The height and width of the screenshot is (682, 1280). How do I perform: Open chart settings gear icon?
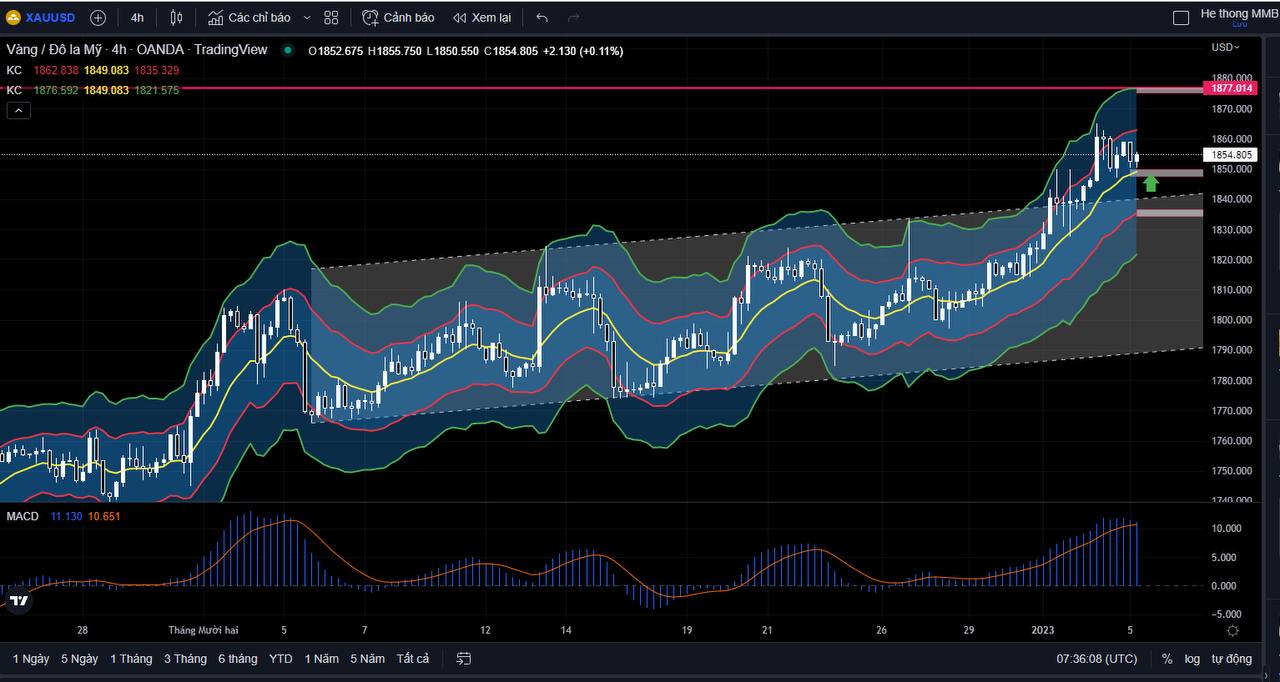pos(1233,630)
